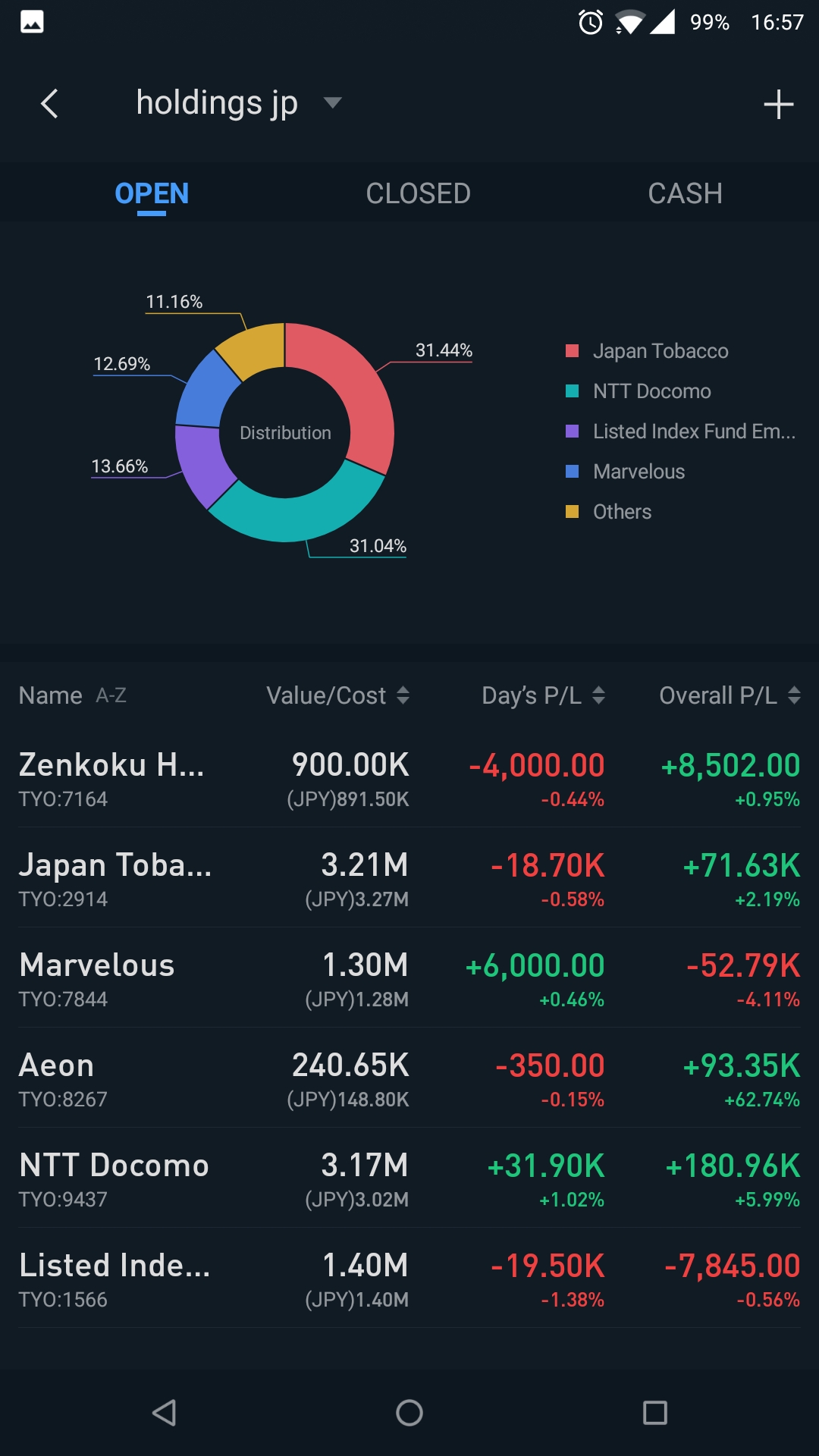Tap the image notification icon in status bar
Viewport: 819px width, 1456px height.
pos(32,22)
